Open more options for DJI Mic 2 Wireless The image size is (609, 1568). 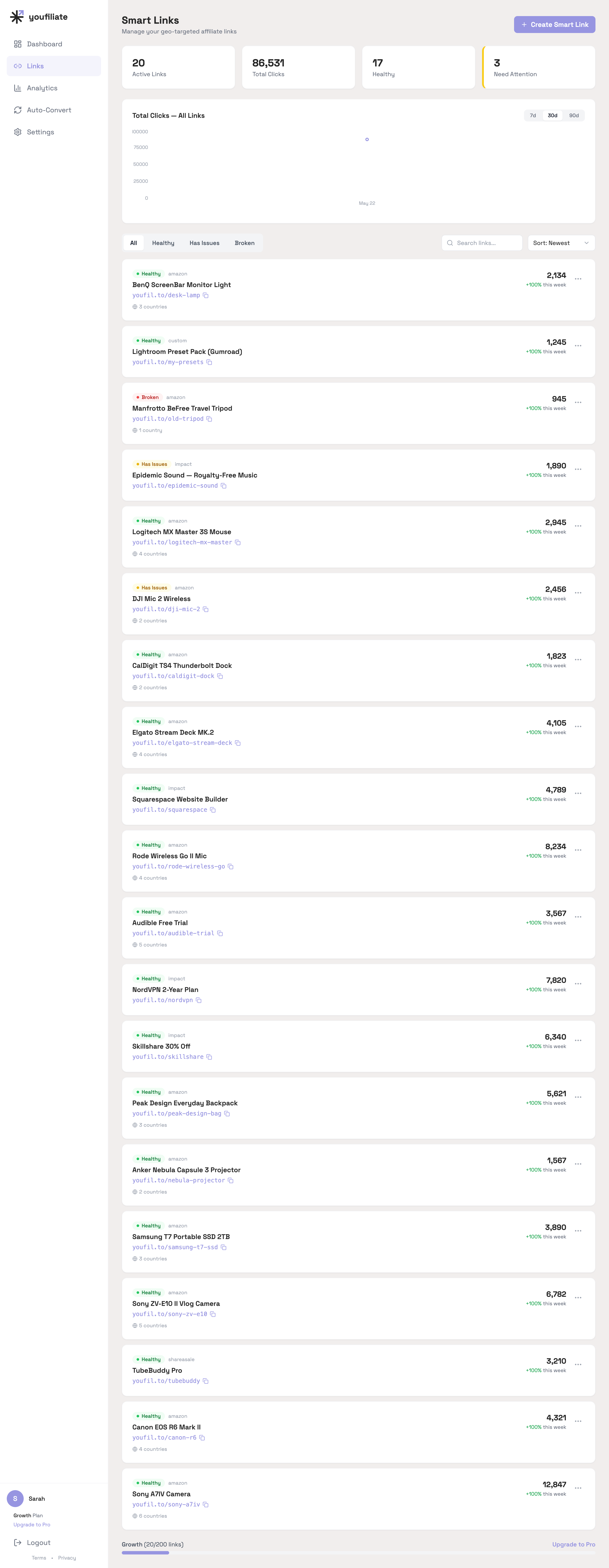click(x=578, y=593)
